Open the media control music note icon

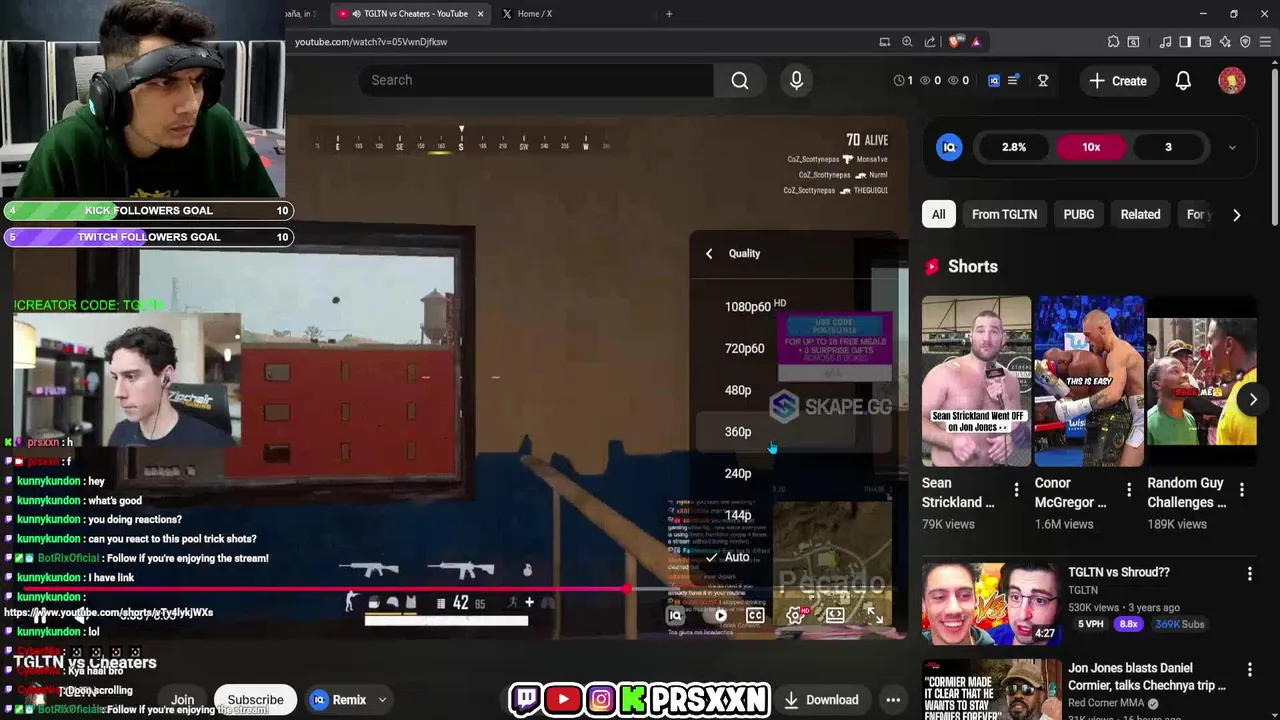(x=1165, y=42)
